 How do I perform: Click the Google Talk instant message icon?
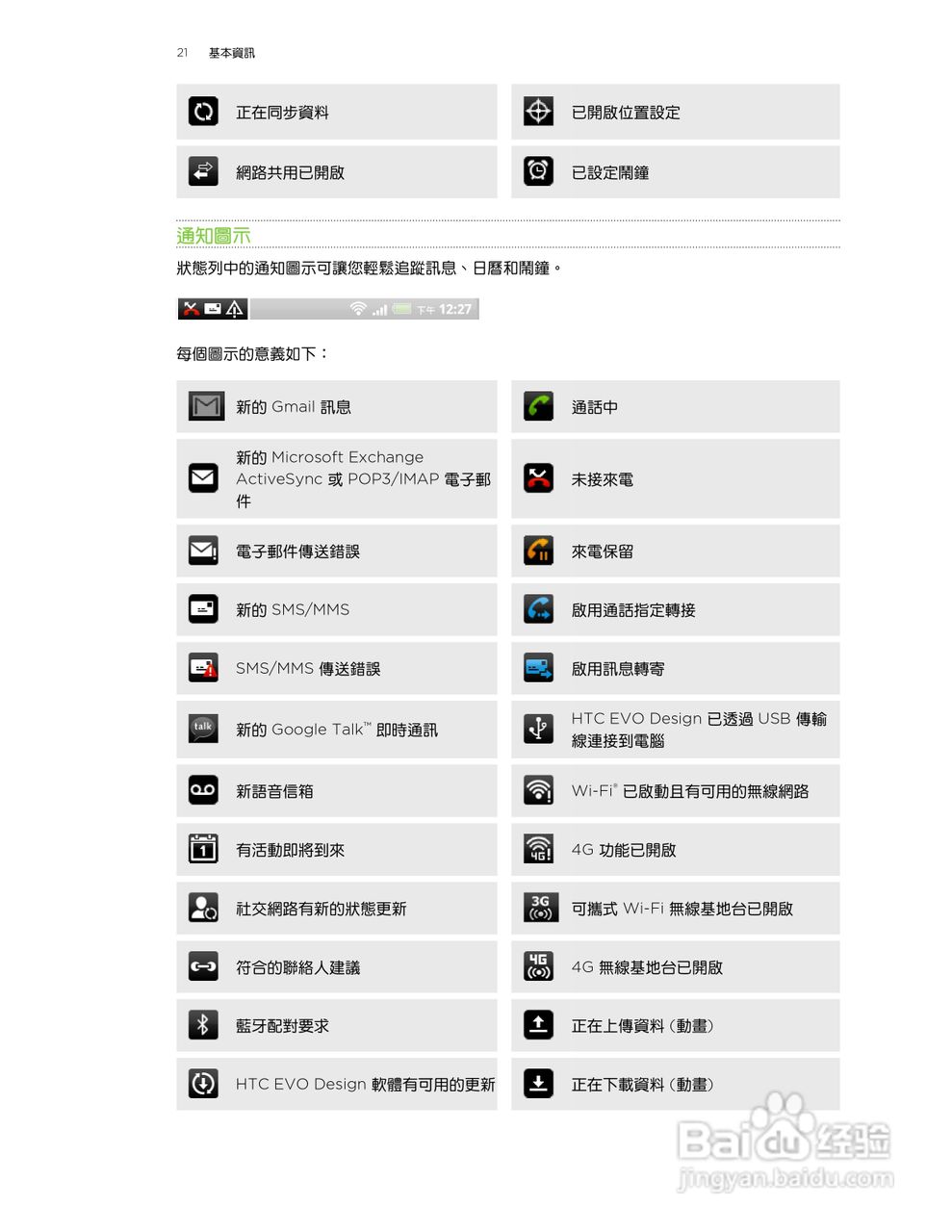(x=203, y=729)
